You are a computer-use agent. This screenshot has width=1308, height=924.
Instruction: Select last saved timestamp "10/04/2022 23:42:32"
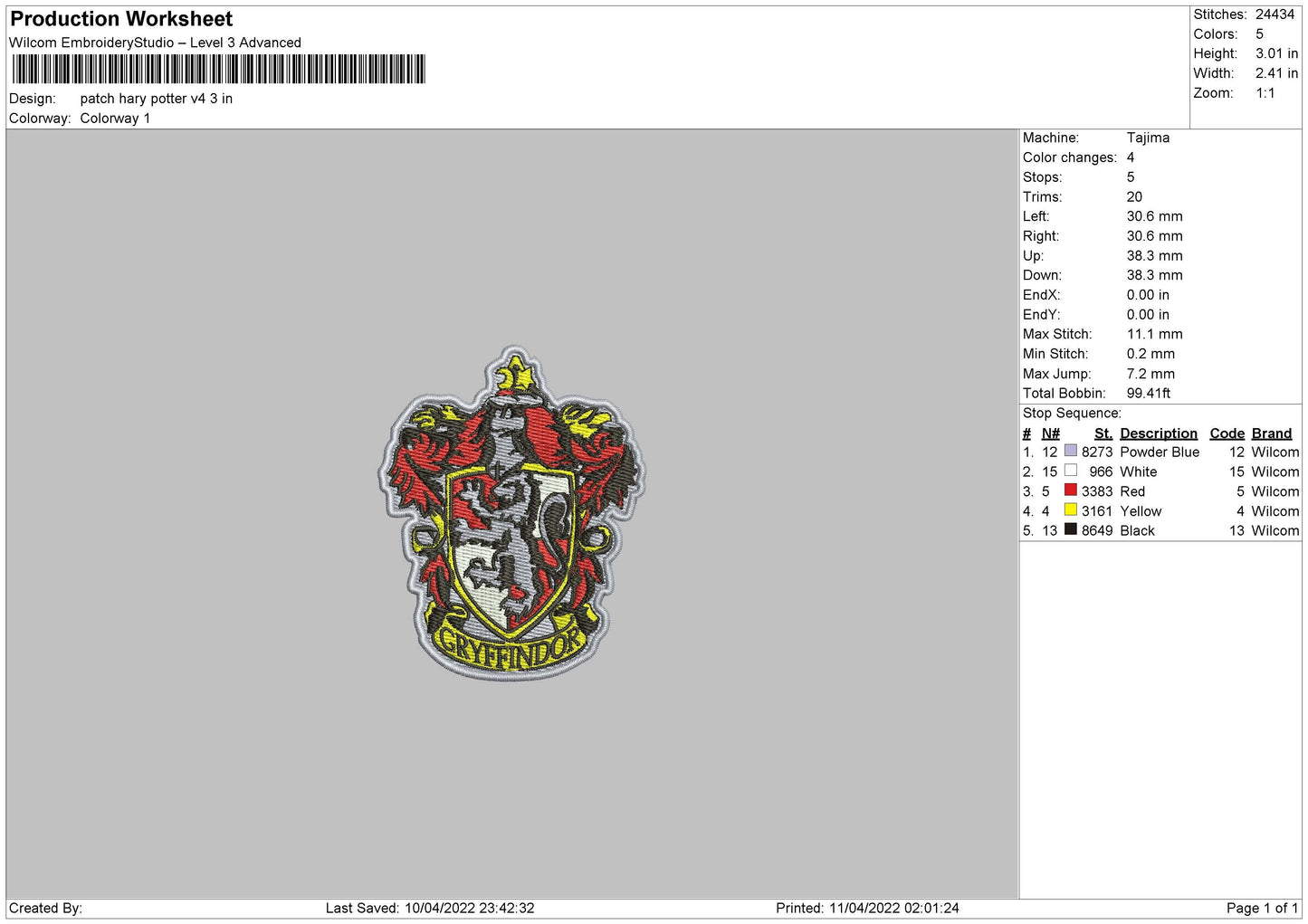click(x=470, y=909)
